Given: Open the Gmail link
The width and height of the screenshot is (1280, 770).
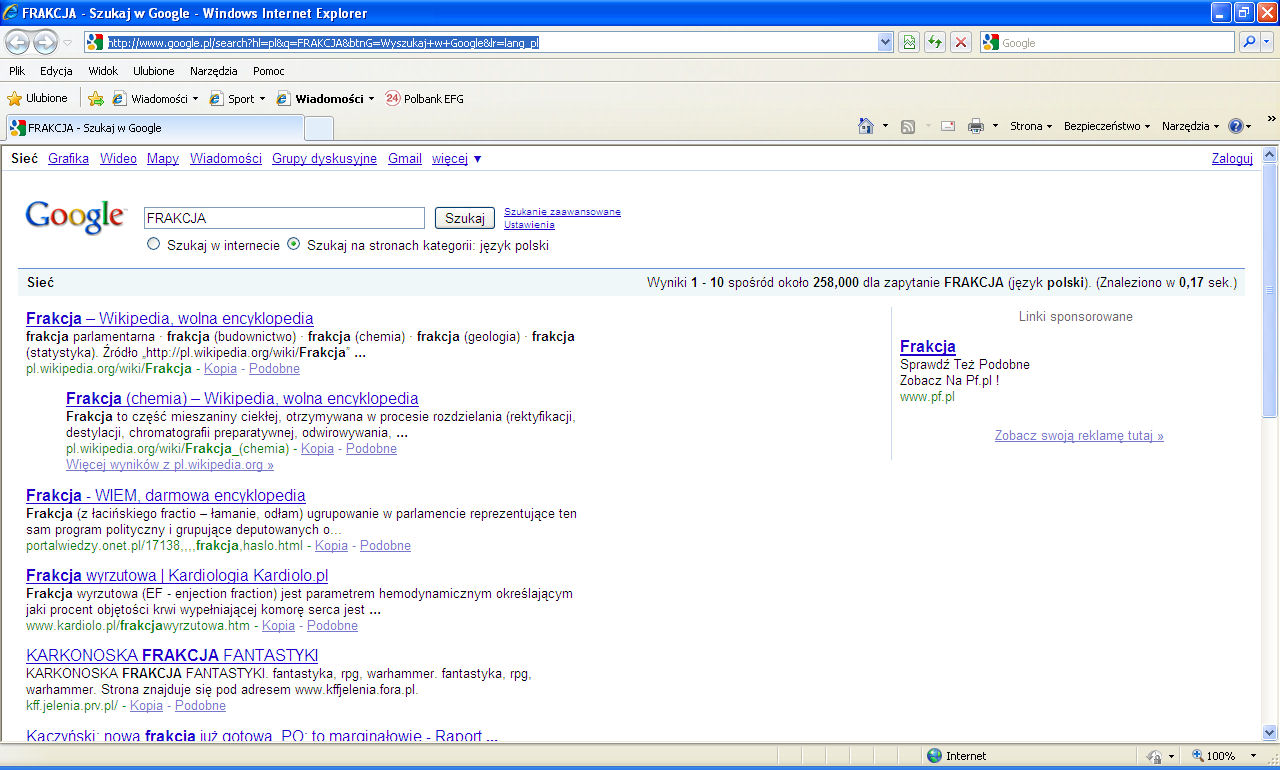Looking at the screenshot, I should [405, 158].
